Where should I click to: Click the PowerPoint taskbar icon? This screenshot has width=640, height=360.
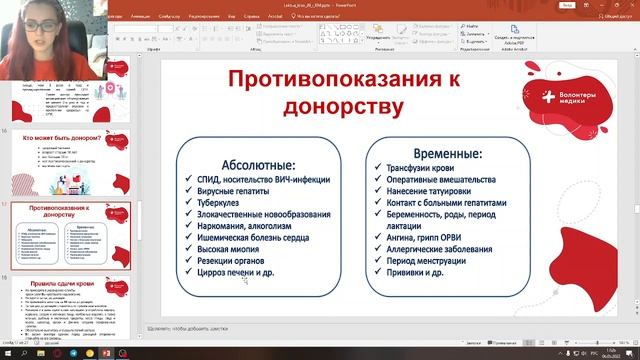(x=107, y=353)
